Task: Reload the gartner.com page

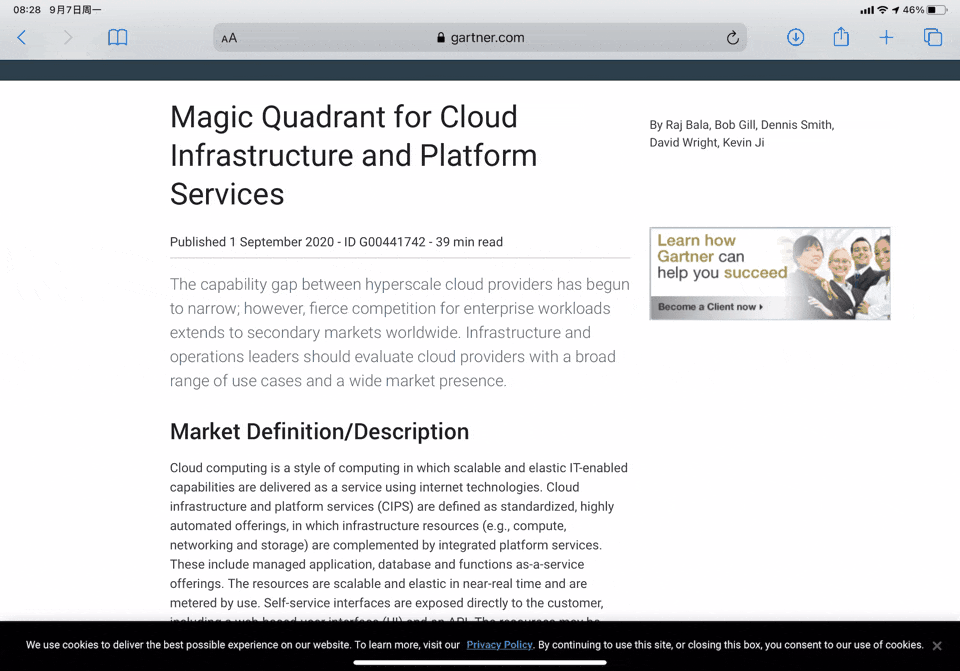Action: click(x=732, y=38)
